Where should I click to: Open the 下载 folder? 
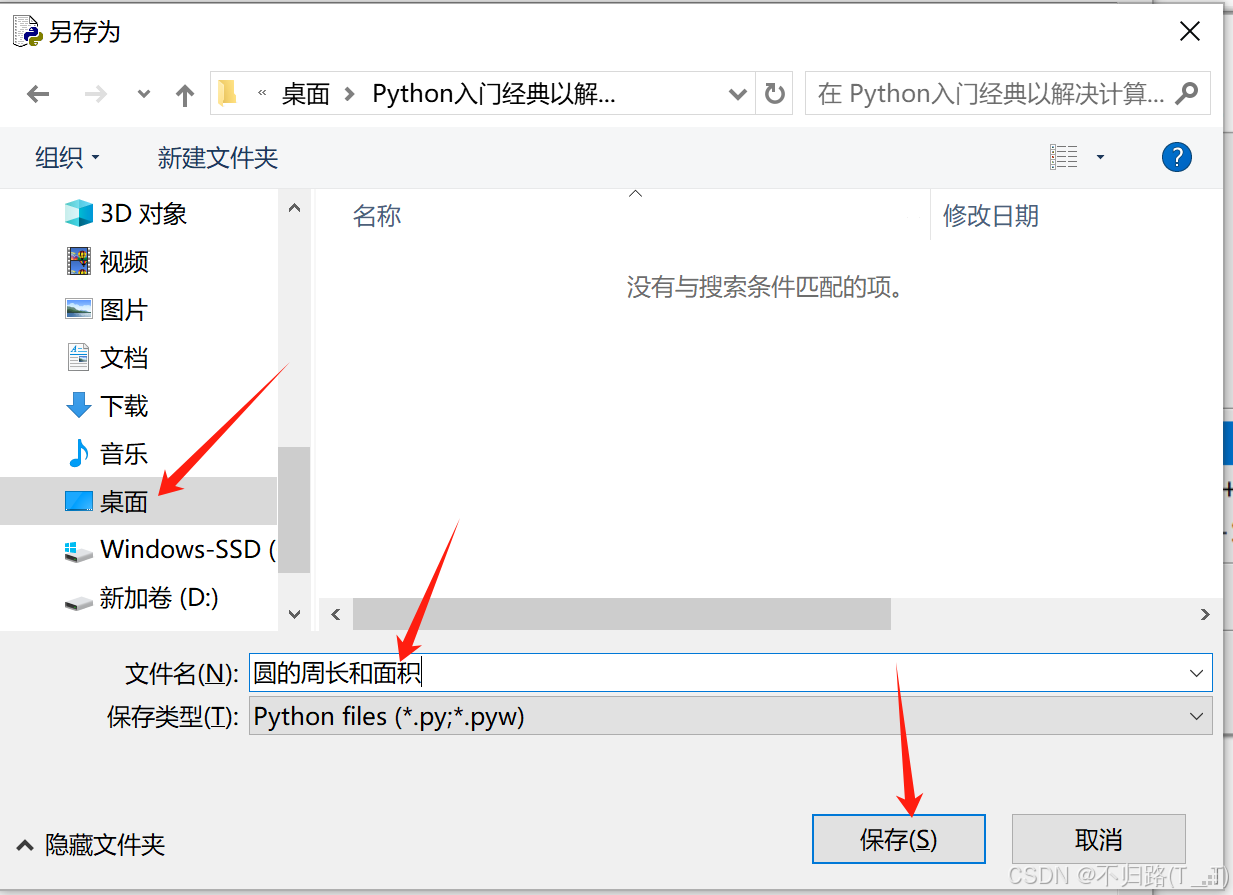coord(121,405)
